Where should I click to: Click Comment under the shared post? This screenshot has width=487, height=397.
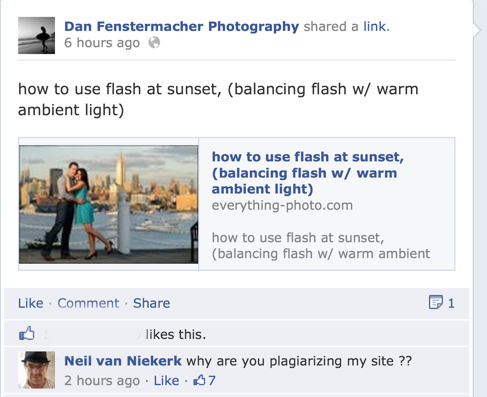[x=88, y=303]
